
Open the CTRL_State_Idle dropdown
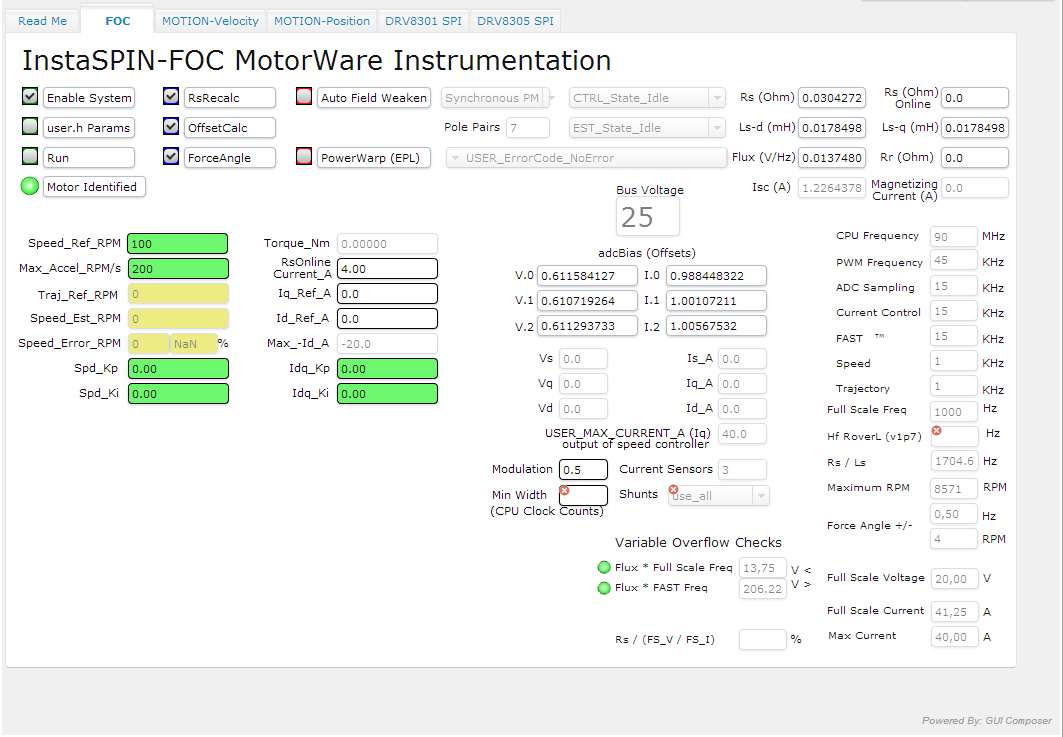[x=647, y=98]
